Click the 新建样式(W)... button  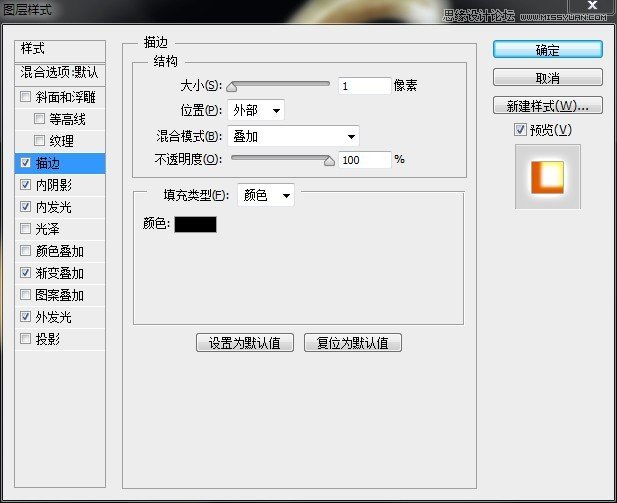tap(547, 105)
